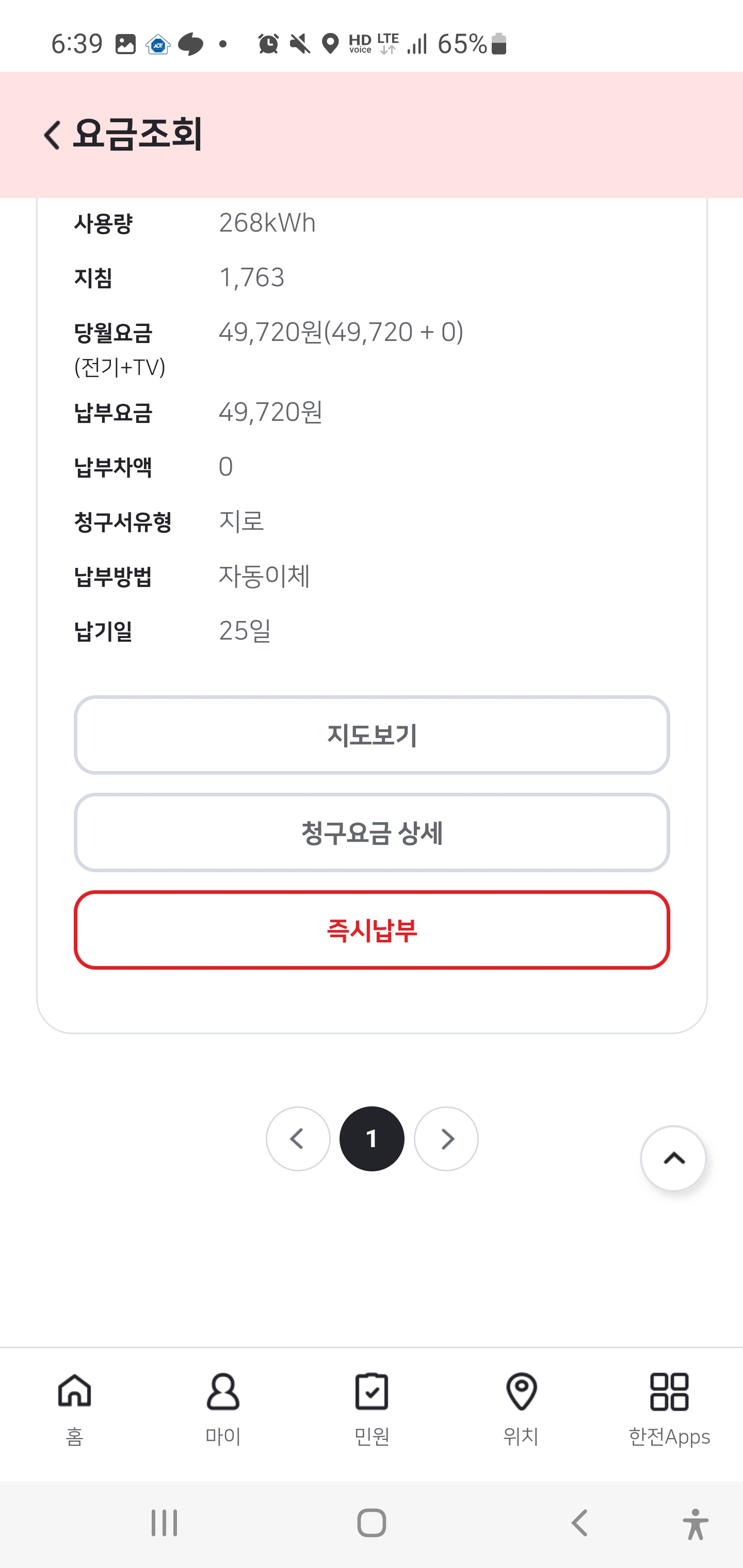Tap the scroll-to-top arrow button
Image resolution: width=743 pixels, height=1568 pixels.
(673, 1158)
